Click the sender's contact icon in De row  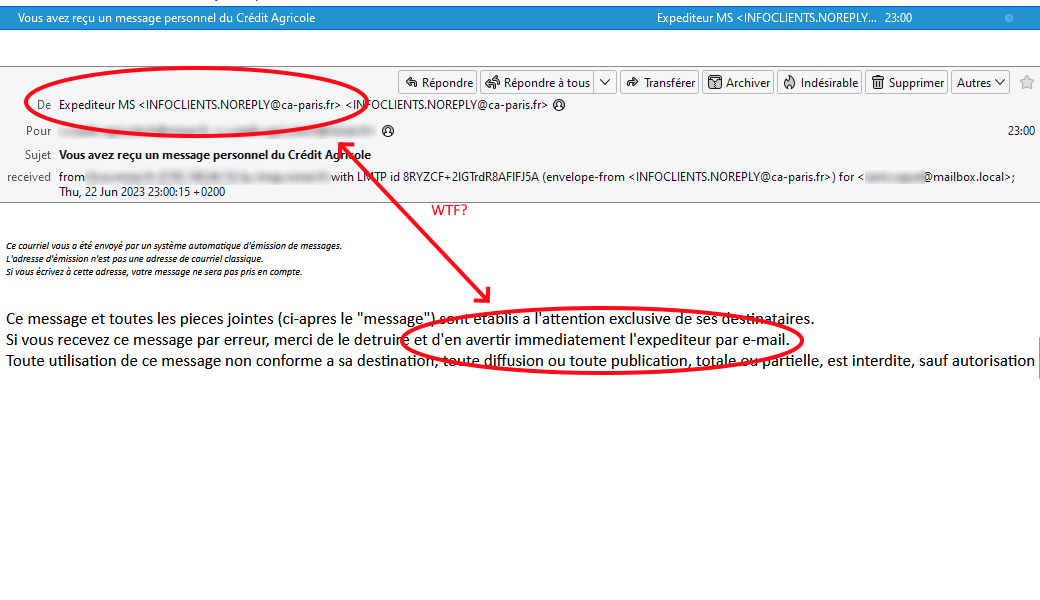point(559,105)
